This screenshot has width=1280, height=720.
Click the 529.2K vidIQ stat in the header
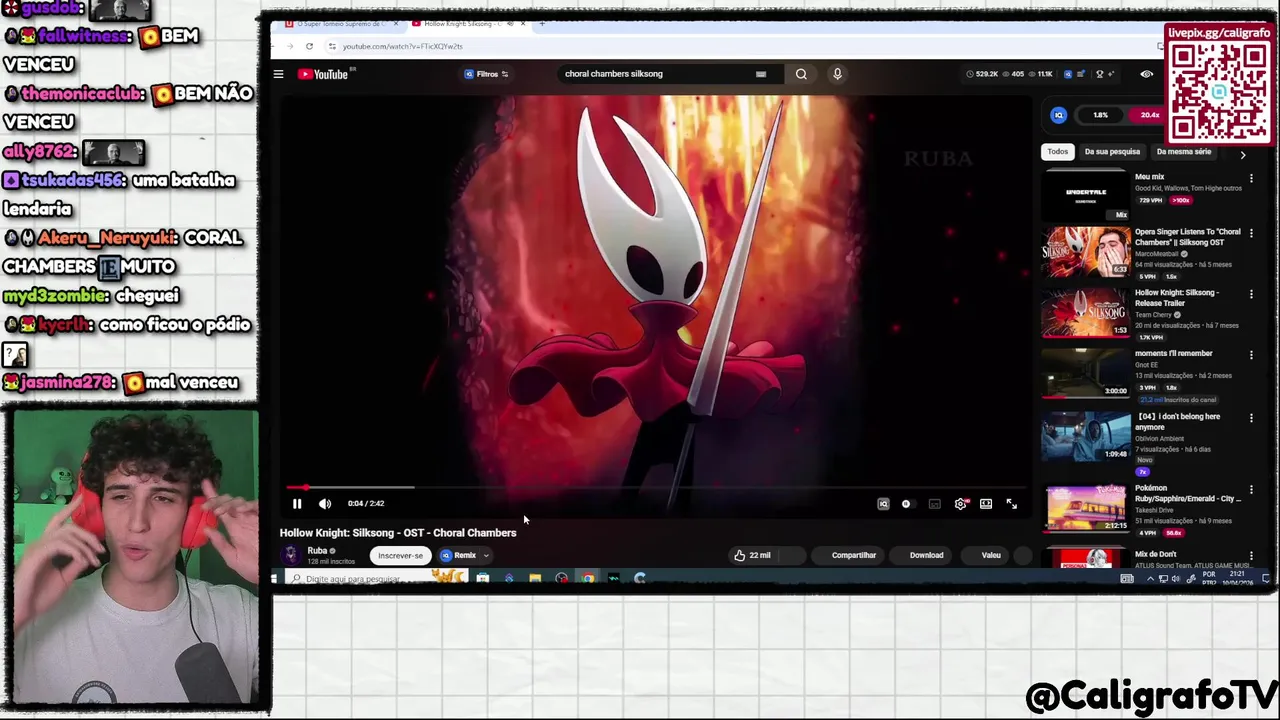click(x=982, y=74)
